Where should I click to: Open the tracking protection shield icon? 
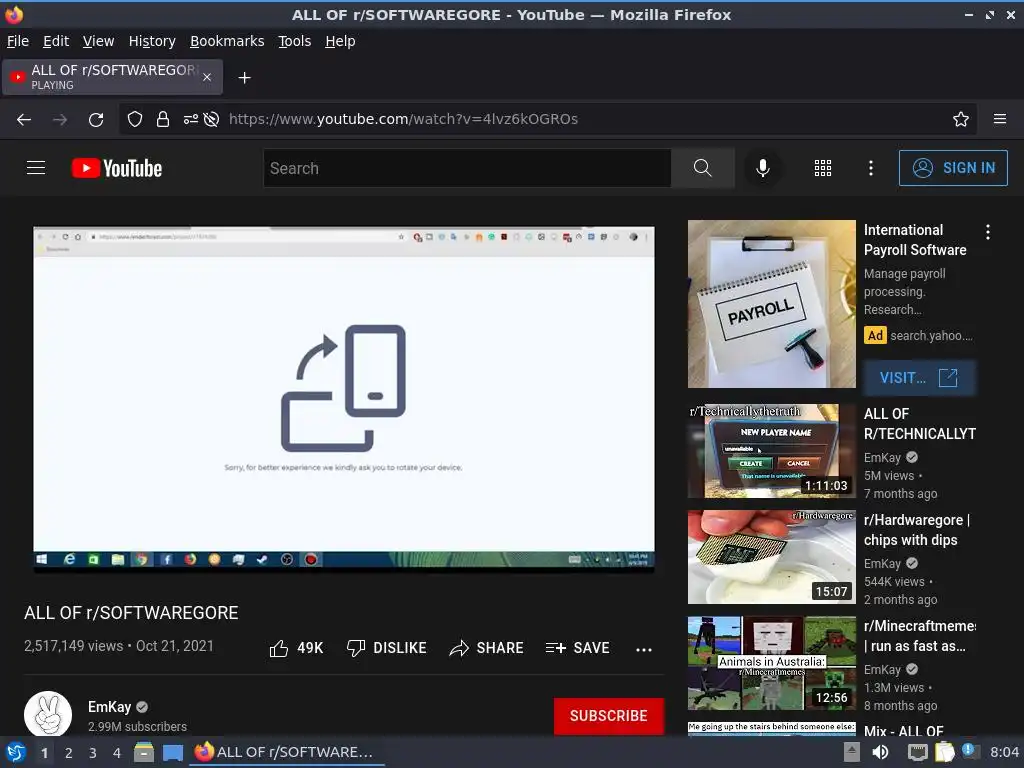coord(135,120)
